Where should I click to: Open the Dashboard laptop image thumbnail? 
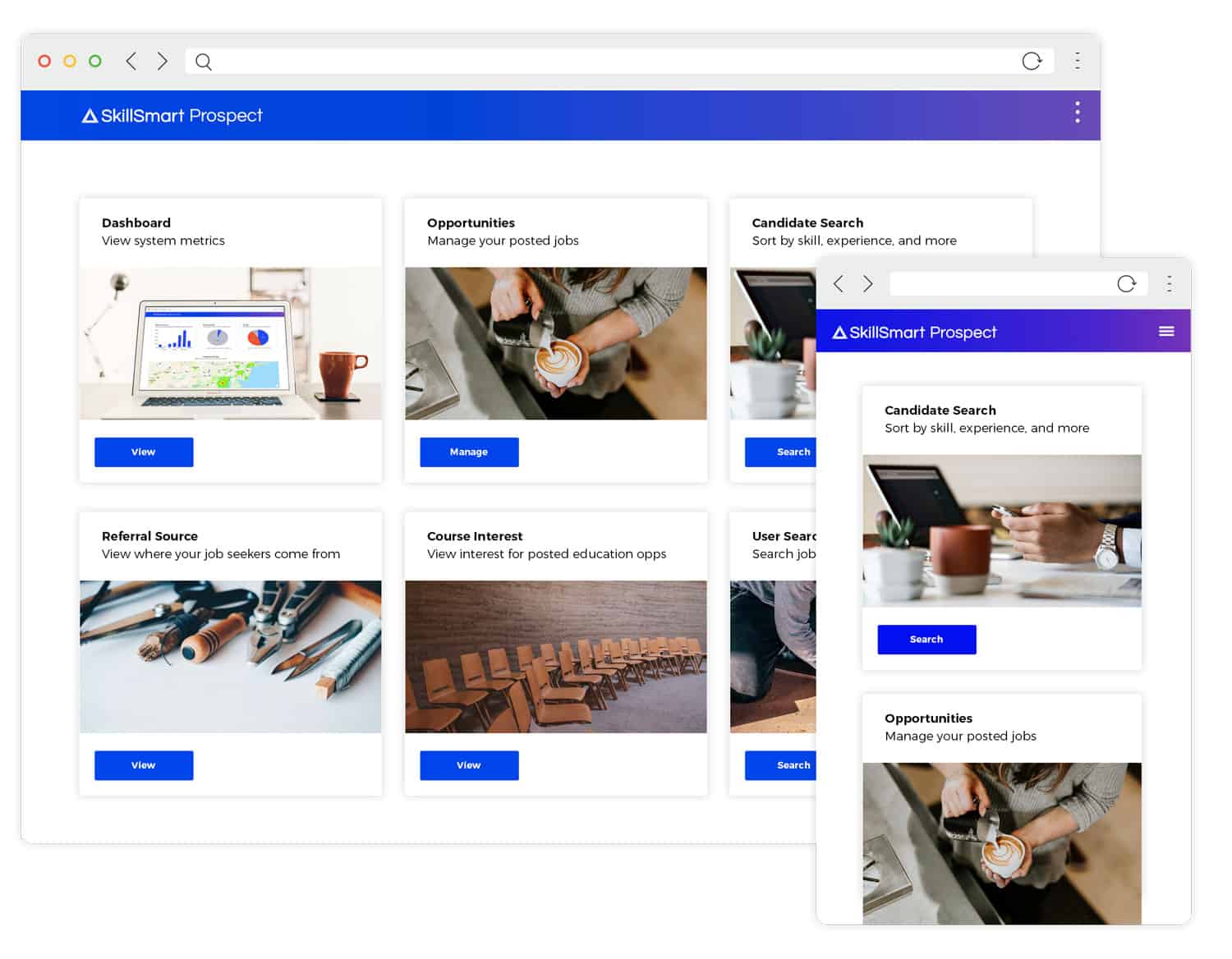[x=231, y=343]
